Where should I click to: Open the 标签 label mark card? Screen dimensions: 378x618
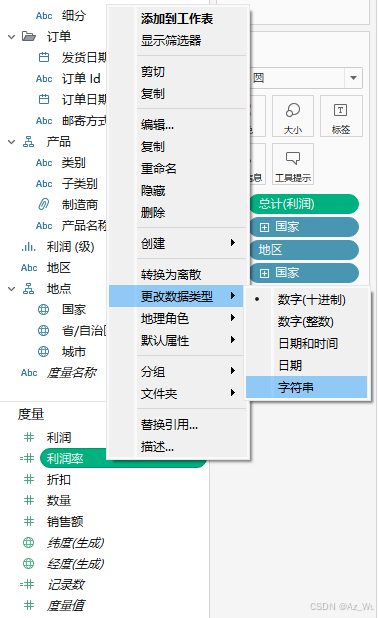(341, 116)
